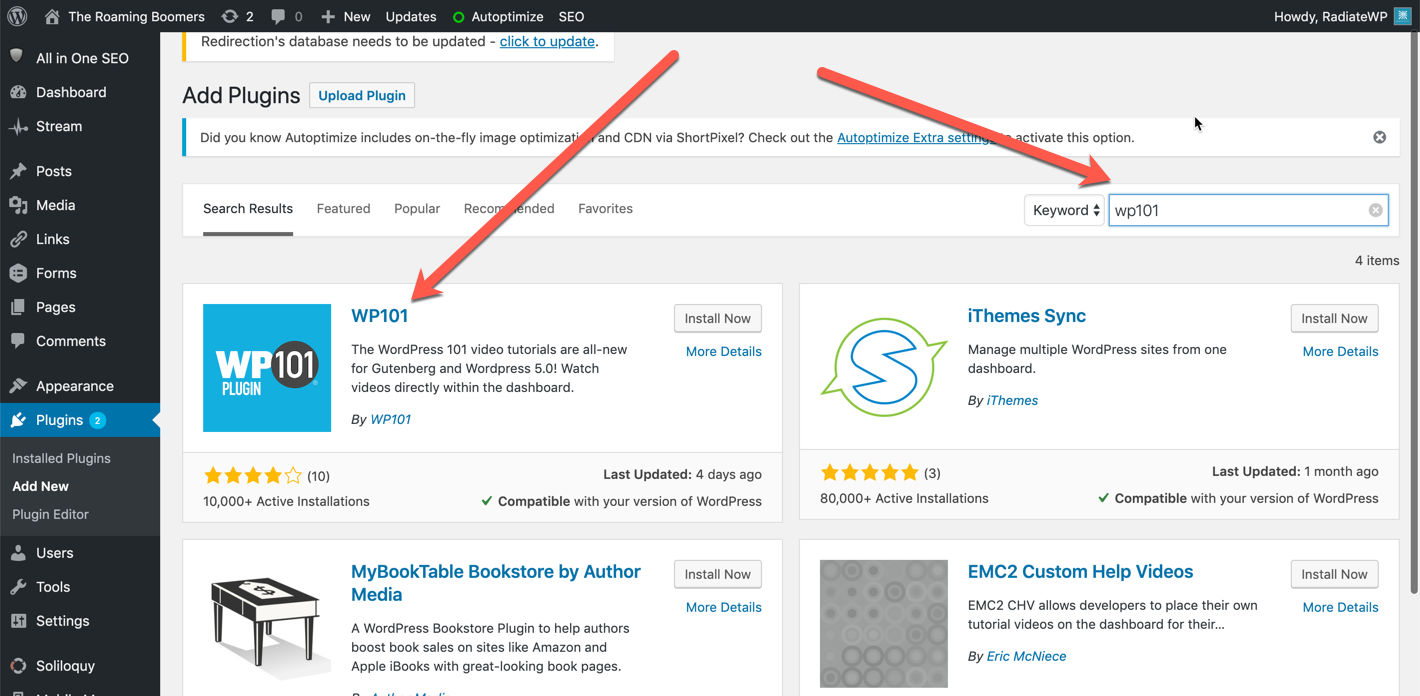The width and height of the screenshot is (1420, 696).
Task: Click the author link WP101
Action: [391, 419]
